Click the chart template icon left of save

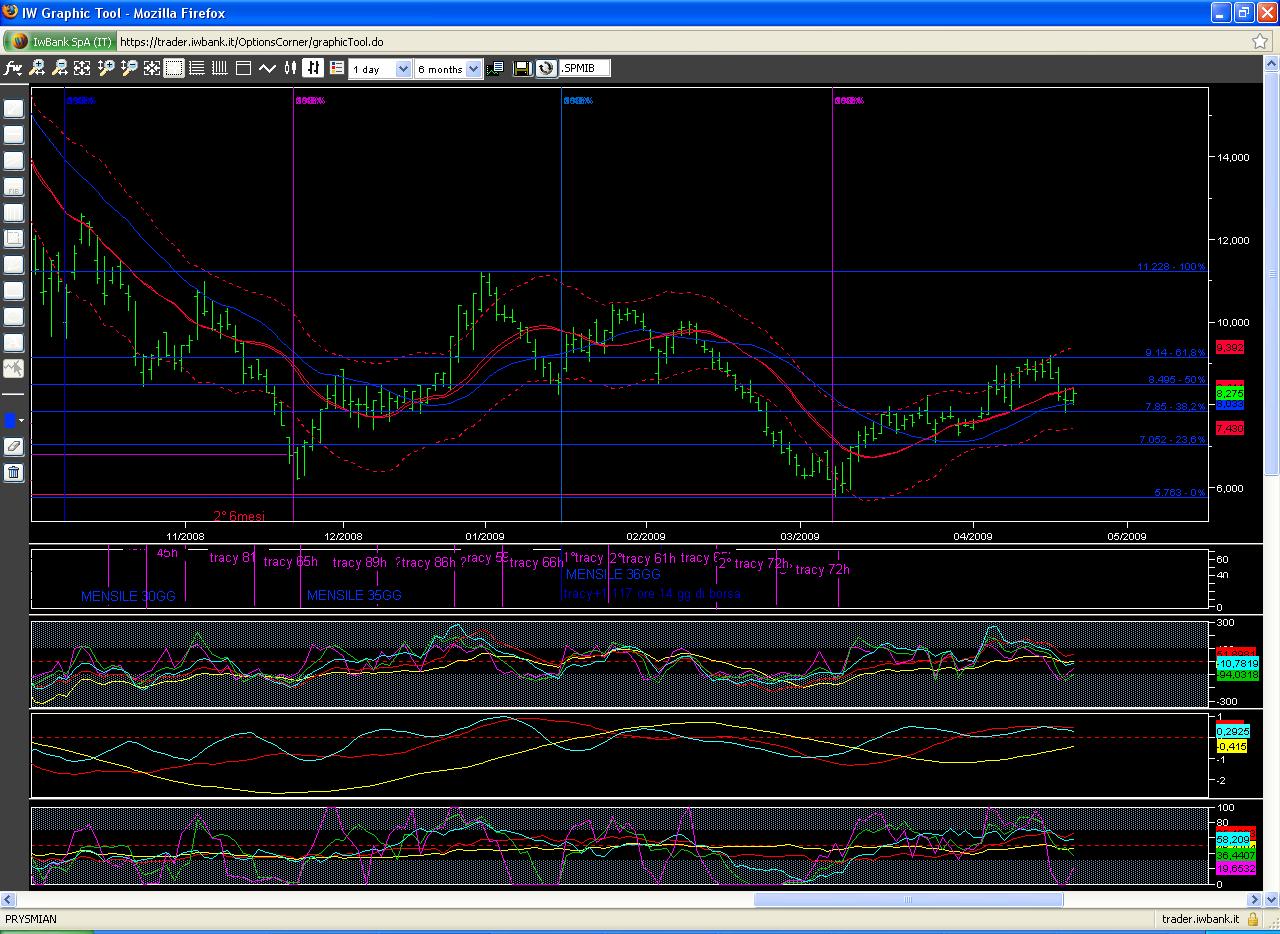[497, 68]
